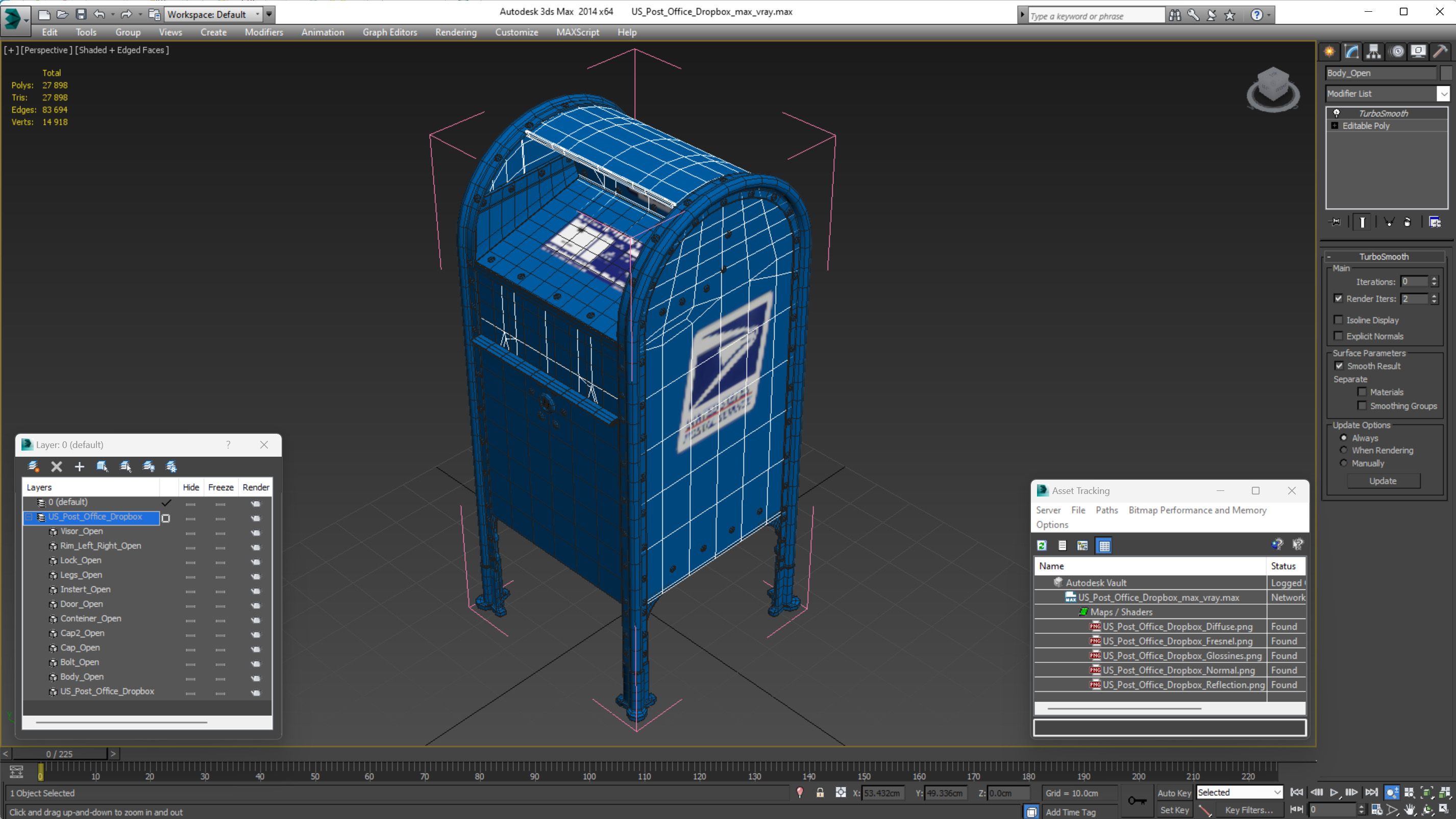Open the Hierarchy command panel tab
This screenshot has height=819, width=1456.
pos(1373,52)
